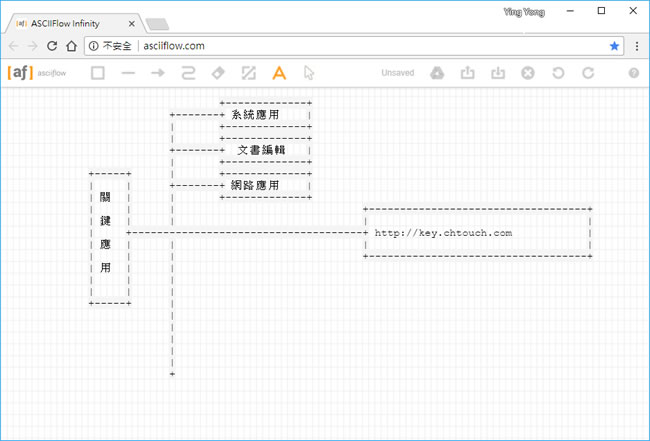Undo the last drawing action
This screenshot has height=441, width=650.
click(x=558, y=73)
